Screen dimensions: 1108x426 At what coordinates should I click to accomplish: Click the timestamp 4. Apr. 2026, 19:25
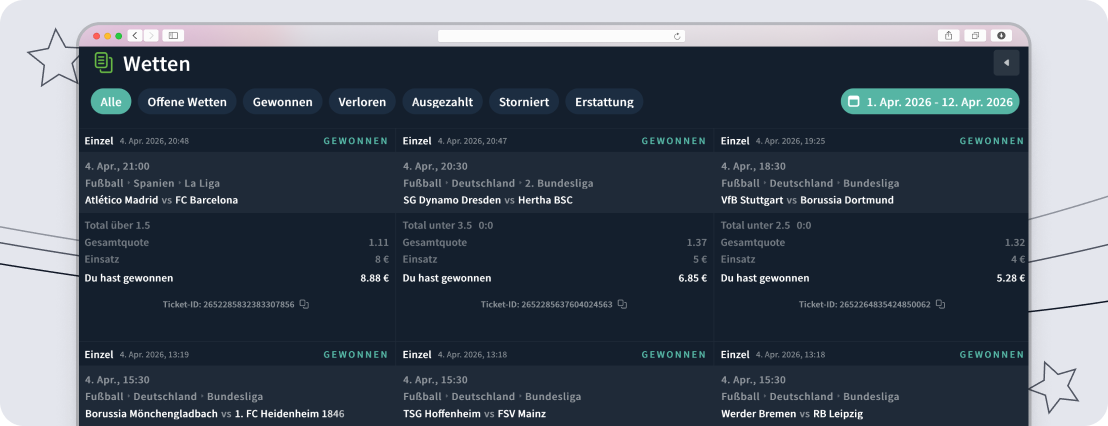790,141
